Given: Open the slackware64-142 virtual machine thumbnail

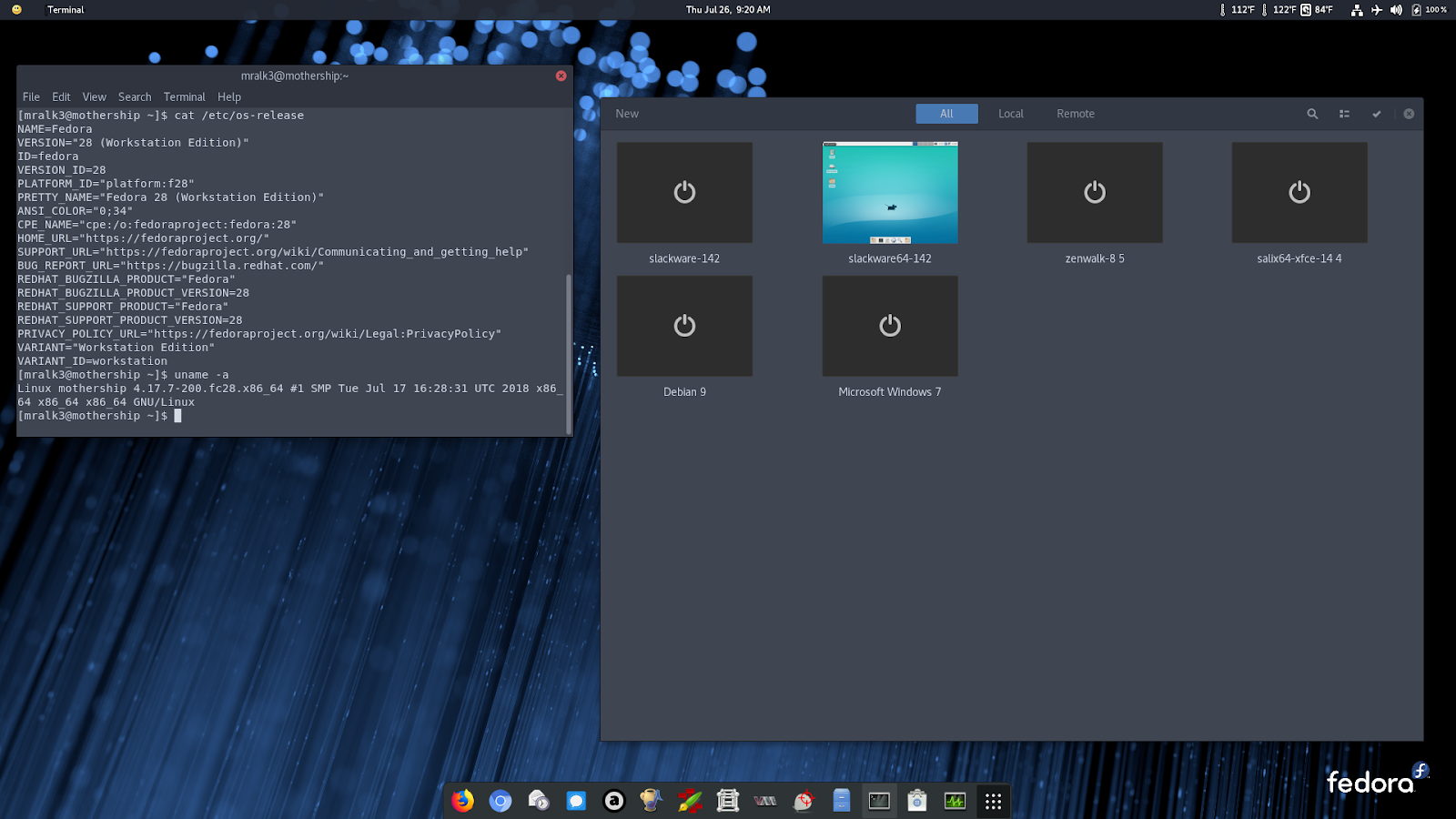Looking at the screenshot, I should click(x=890, y=192).
